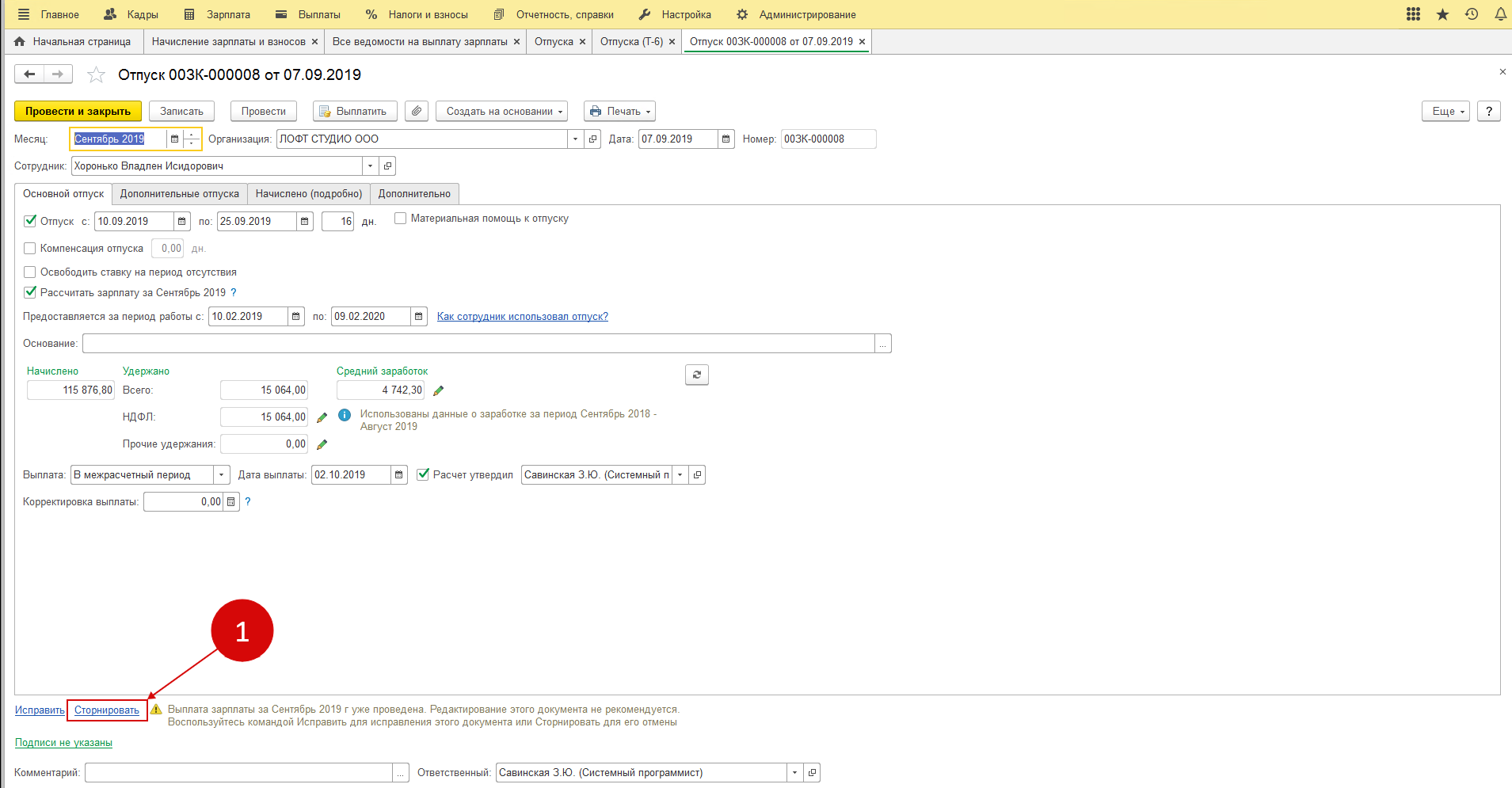Viewport: 1512px width, 788px height.
Task: Close the Отпуска tab
Action: pyautogui.click(x=582, y=41)
